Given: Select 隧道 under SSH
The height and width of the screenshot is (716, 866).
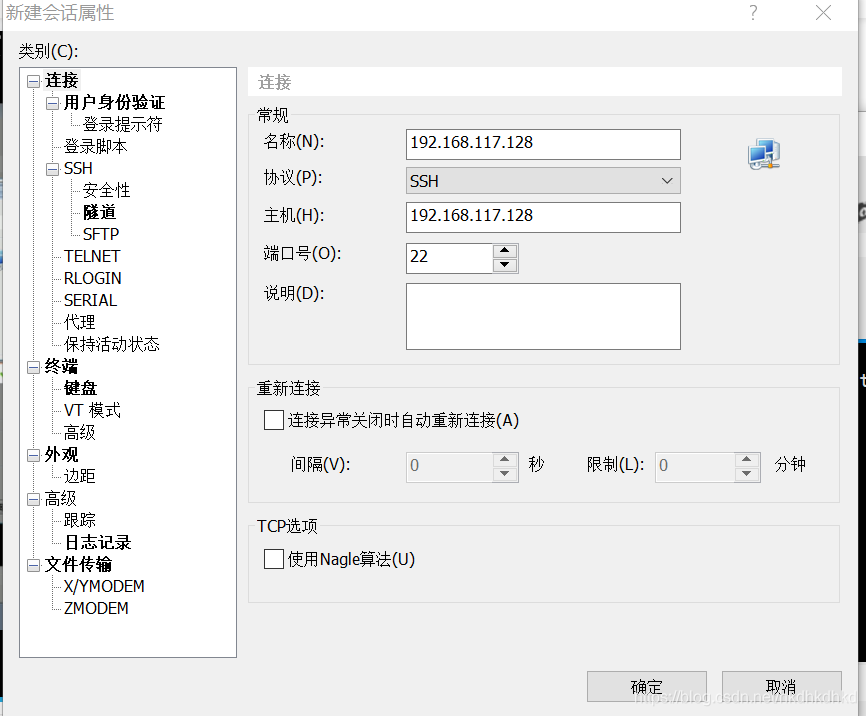Looking at the screenshot, I should coord(99,213).
